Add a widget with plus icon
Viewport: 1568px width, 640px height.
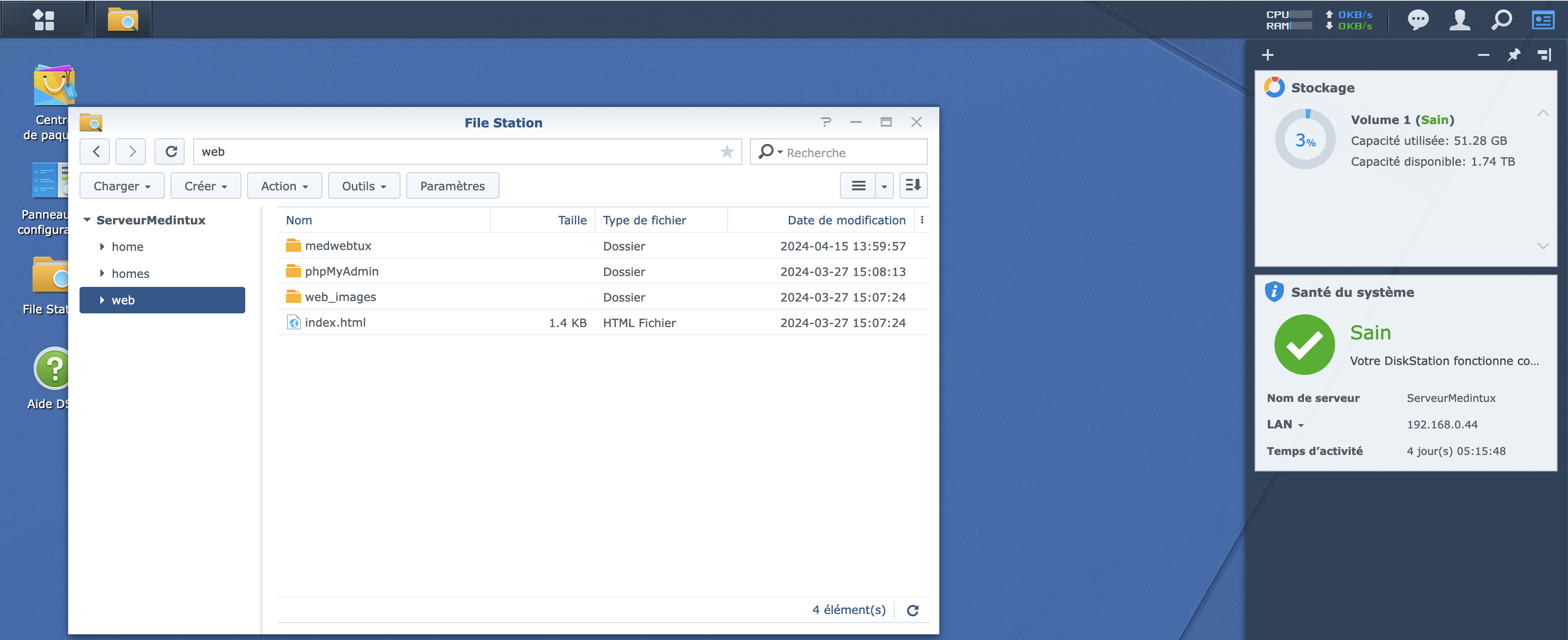(1268, 55)
